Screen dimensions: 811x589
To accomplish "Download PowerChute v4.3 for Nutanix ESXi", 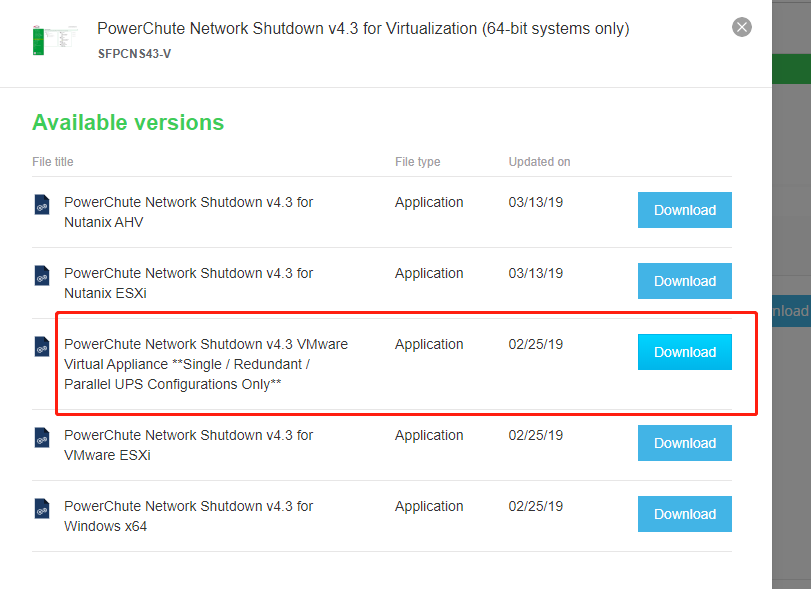I will [684, 281].
